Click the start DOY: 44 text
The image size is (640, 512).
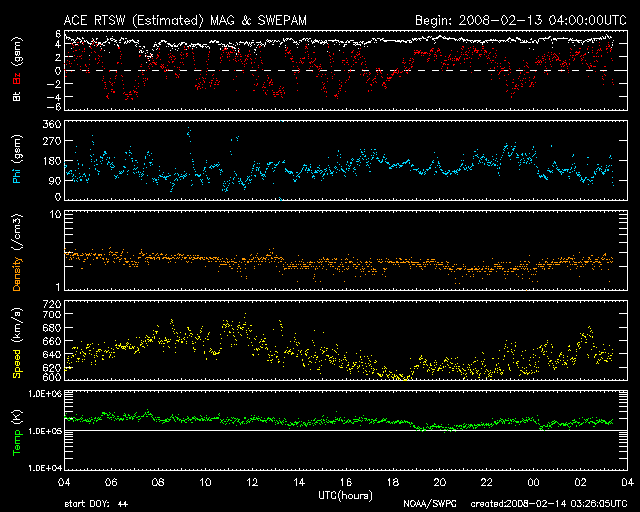pos(96,503)
